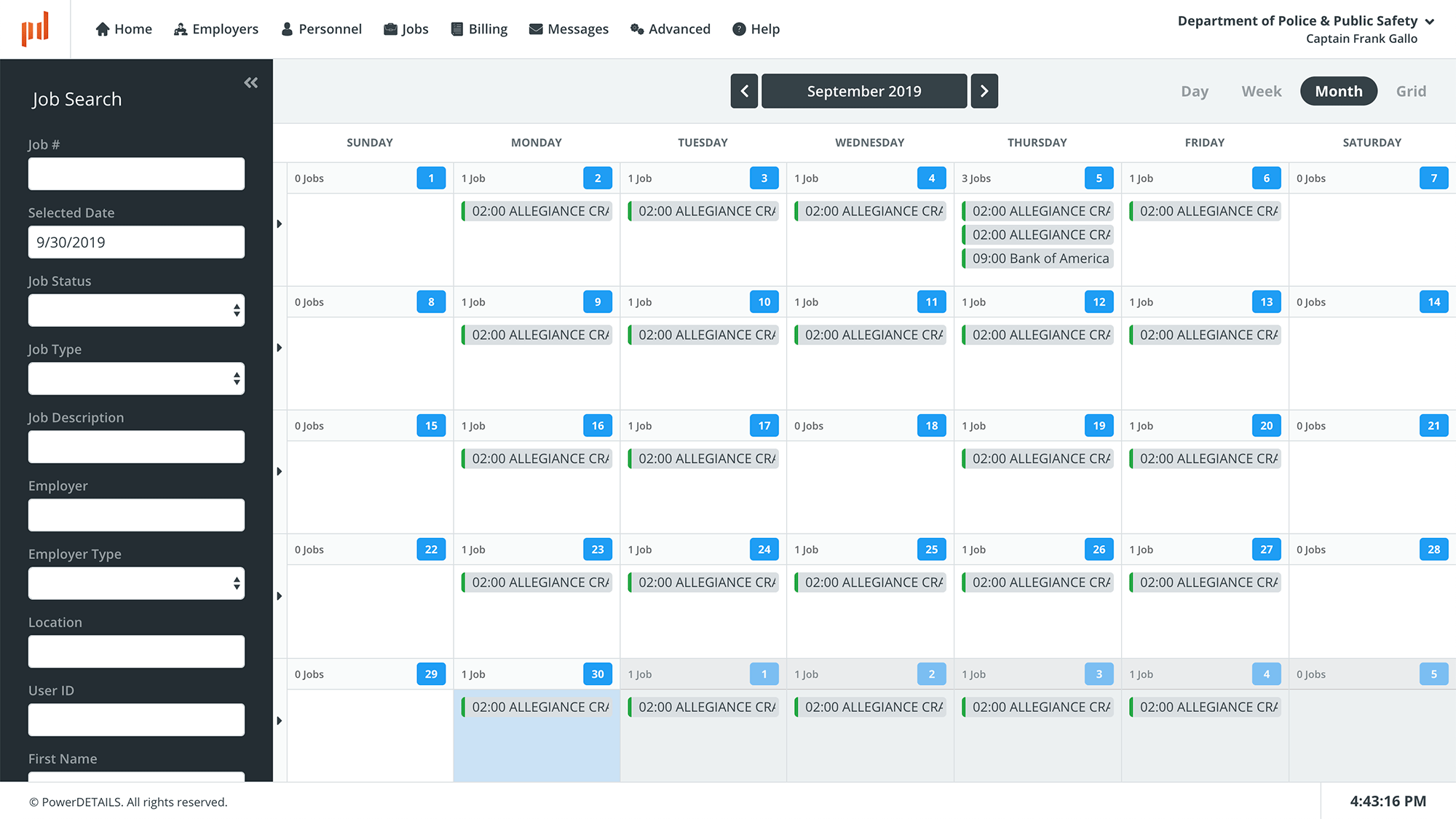Click the Employer input field
The height and width of the screenshot is (819, 1456).
(x=136, y=515)
